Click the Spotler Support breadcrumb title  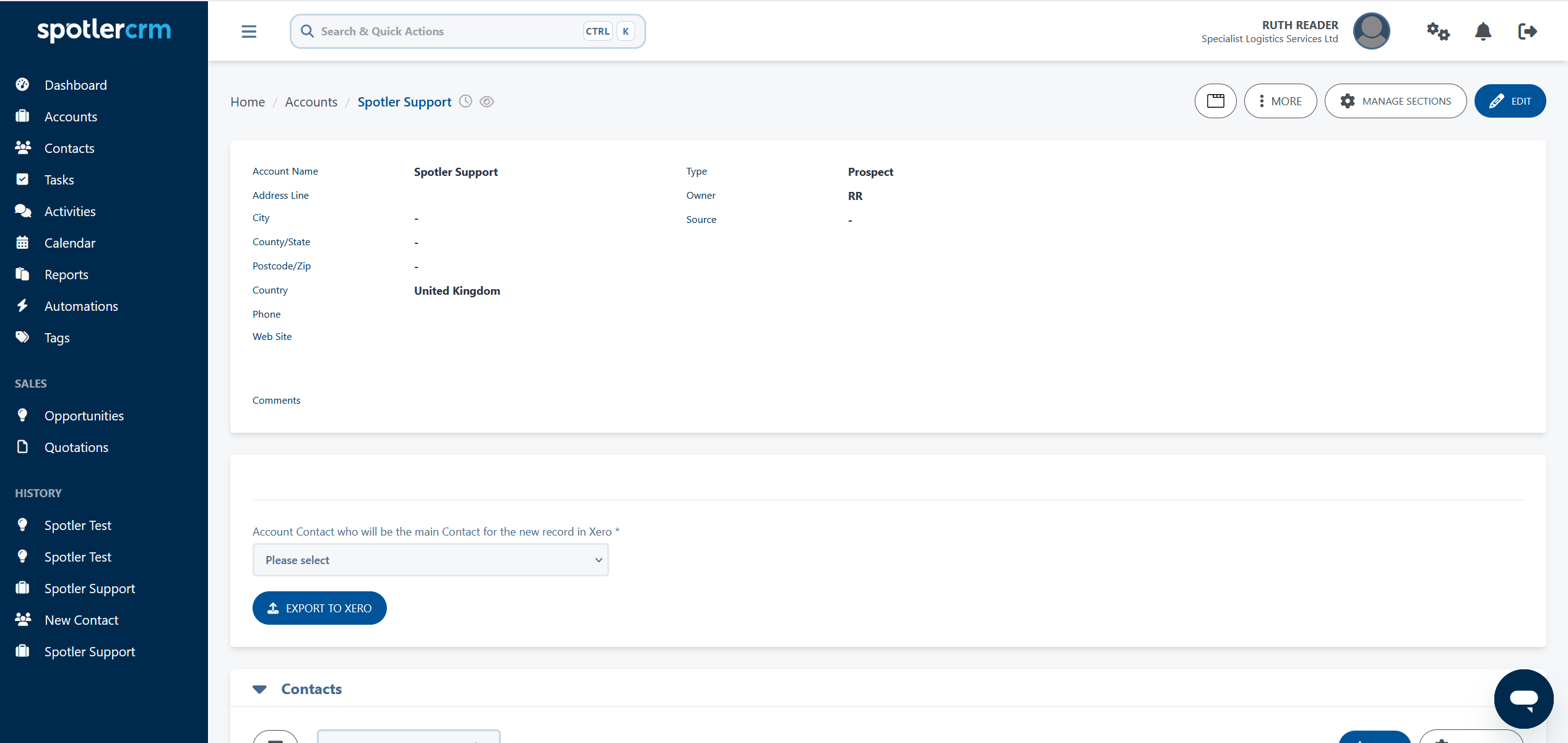[x=404, y=102]
